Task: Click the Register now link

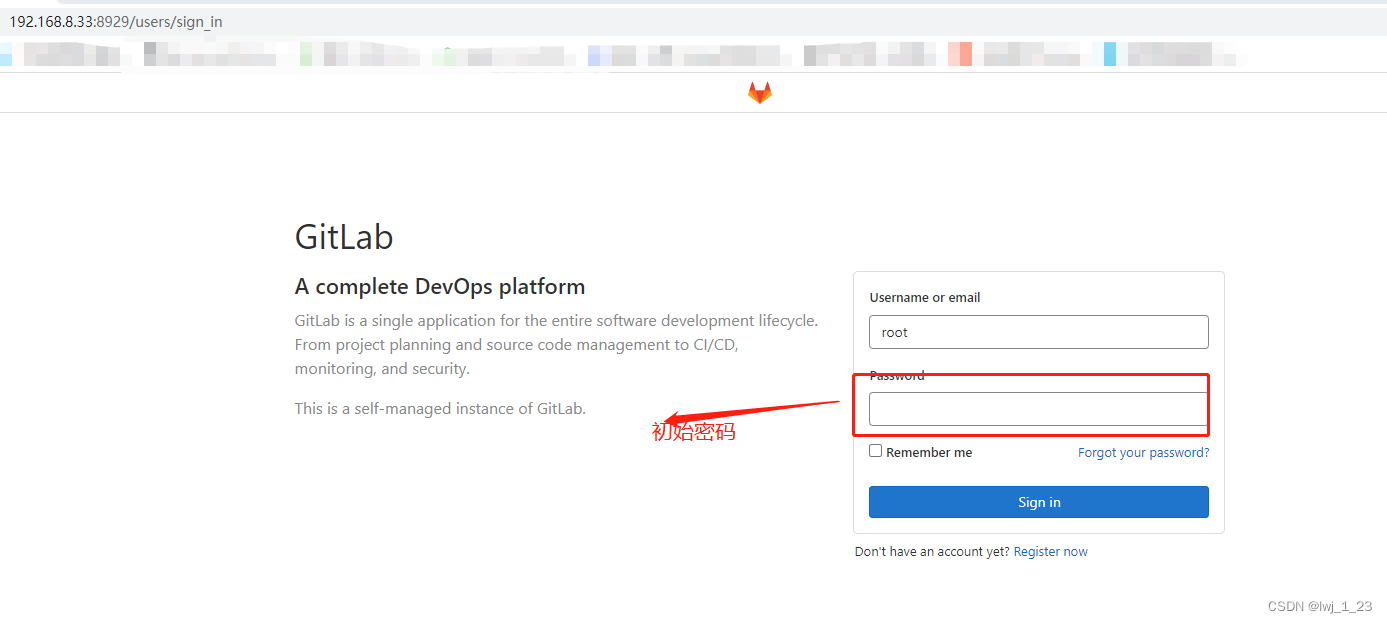Action: click(x=1050, y=551)
